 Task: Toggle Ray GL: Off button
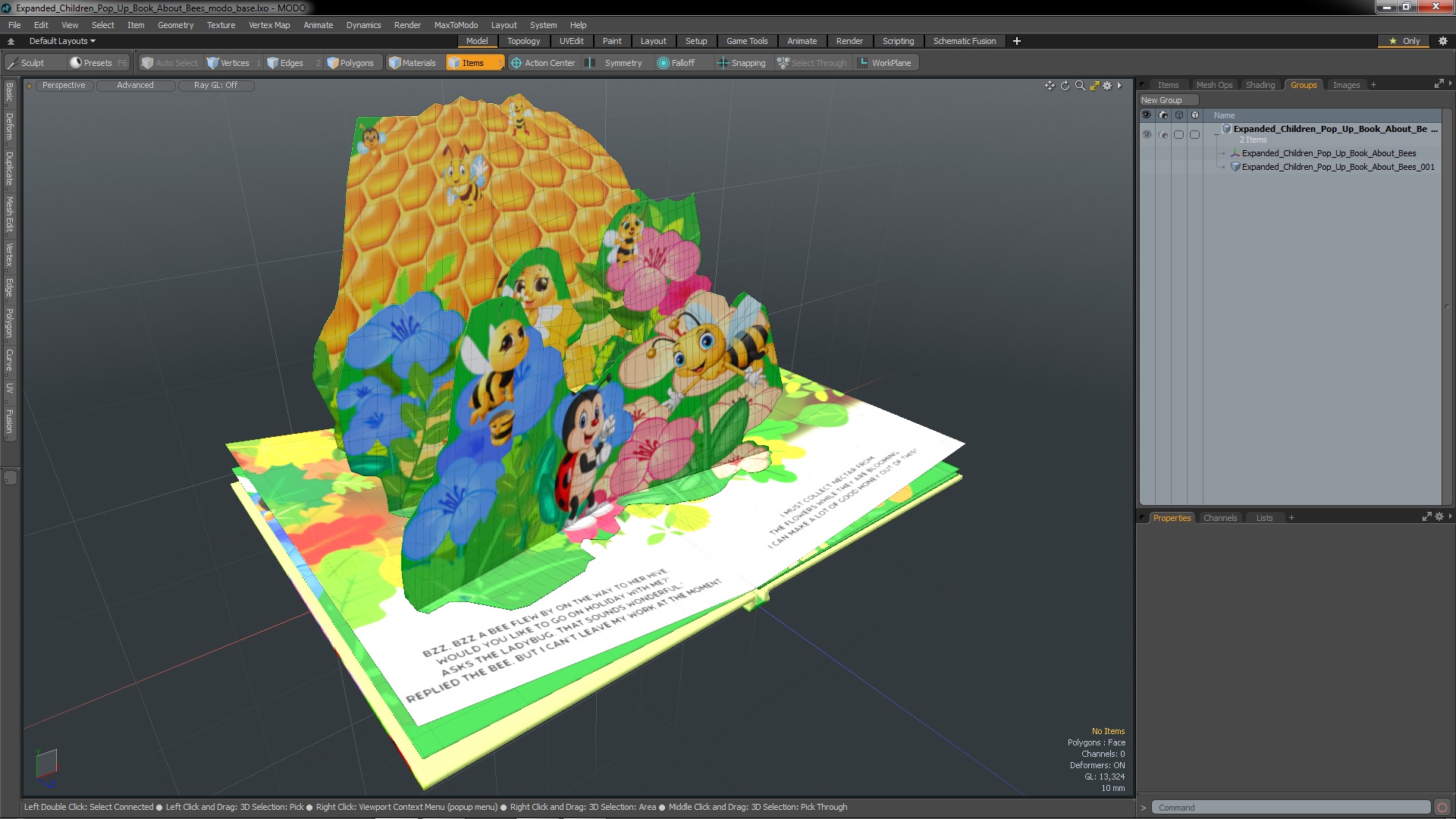[x=215, y=85]
